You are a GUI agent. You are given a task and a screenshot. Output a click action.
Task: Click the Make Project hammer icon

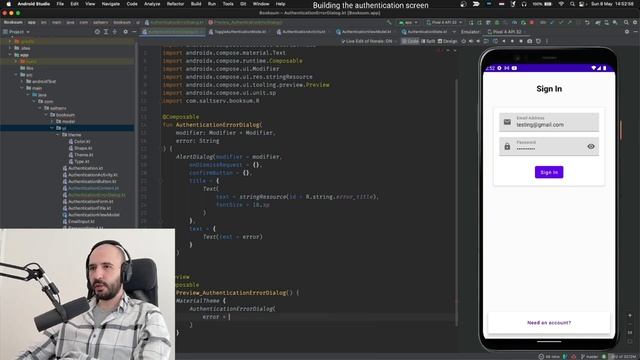coord(390,22)
